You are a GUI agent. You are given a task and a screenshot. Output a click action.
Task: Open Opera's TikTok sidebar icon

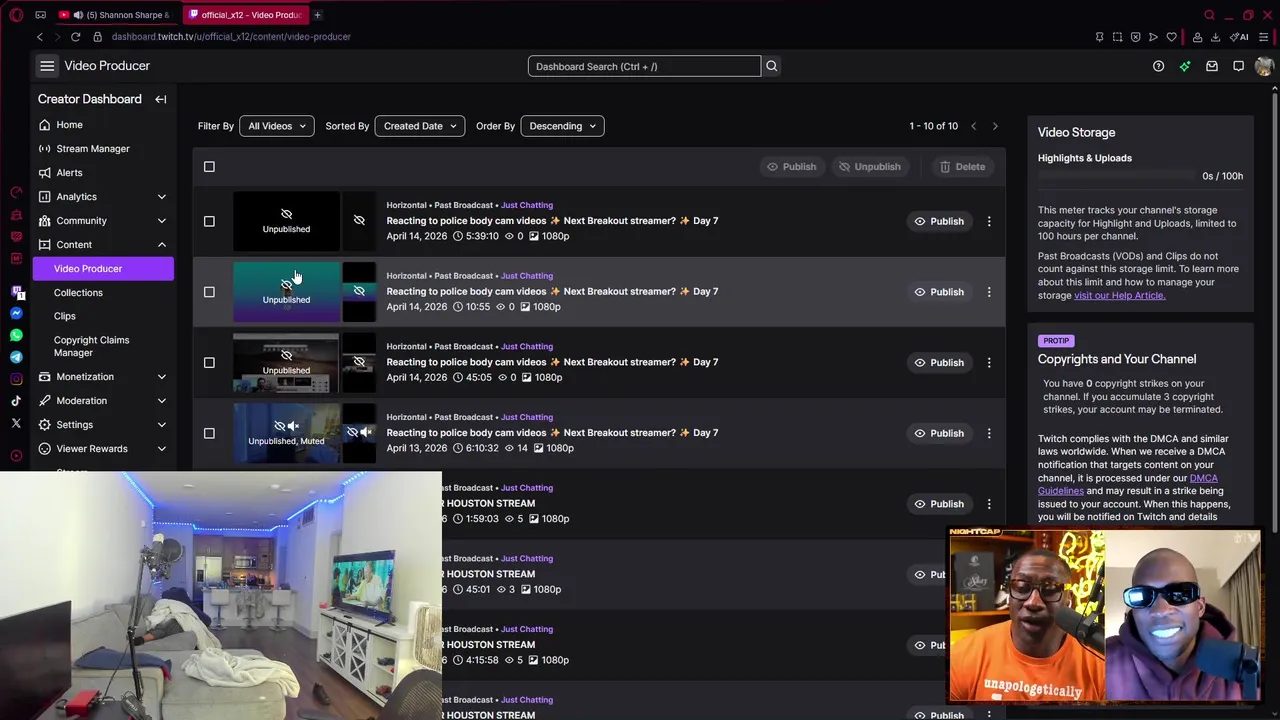click(x=16, y=401)
